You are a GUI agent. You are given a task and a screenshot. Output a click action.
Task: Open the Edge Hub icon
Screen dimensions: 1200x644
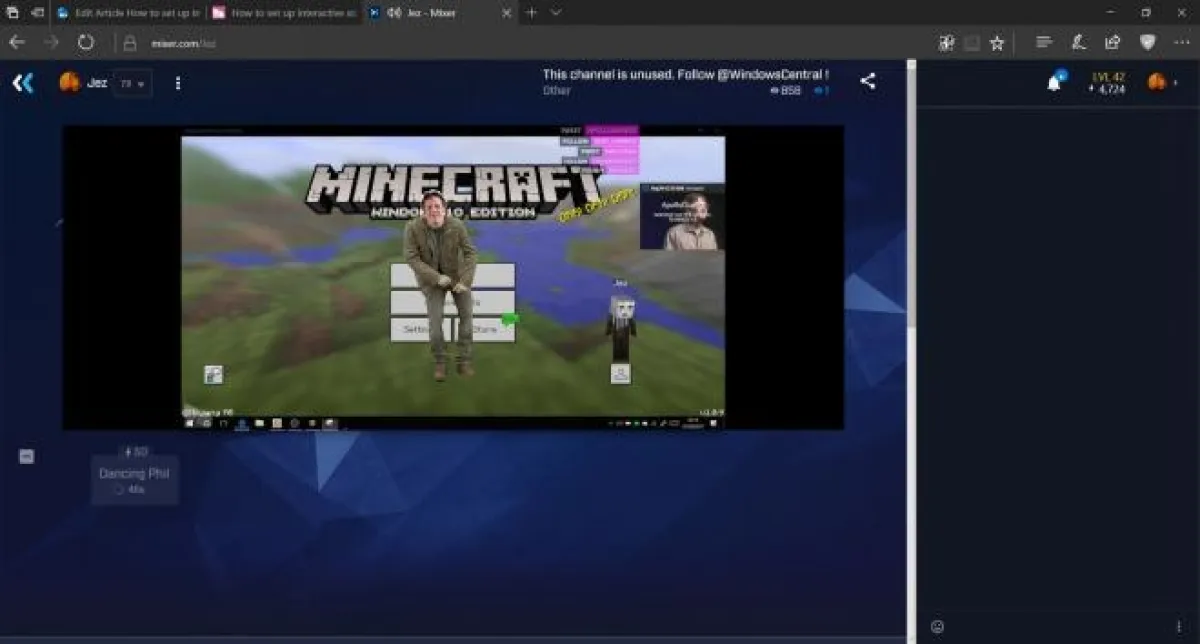pos(1044,43)
